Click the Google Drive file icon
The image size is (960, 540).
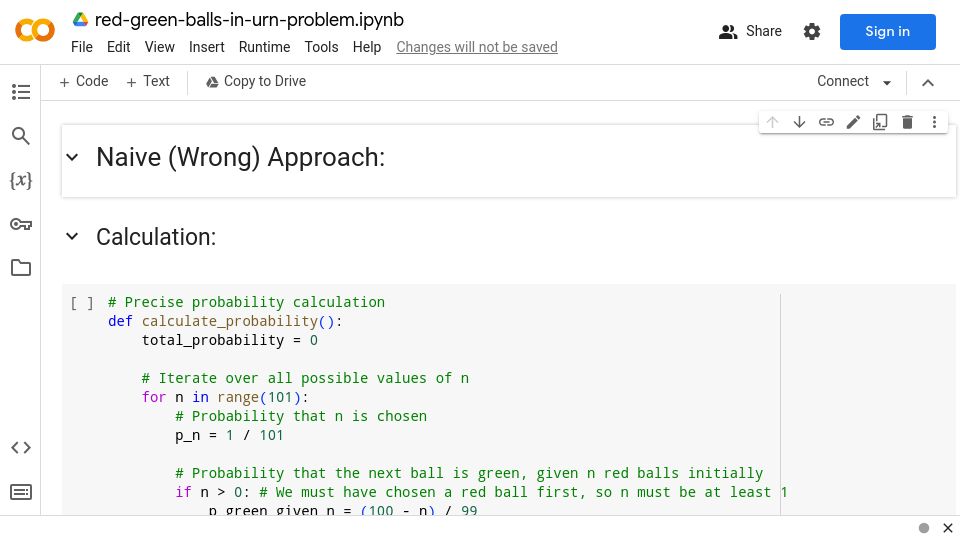pyautogui.click(x=80, y=20)
